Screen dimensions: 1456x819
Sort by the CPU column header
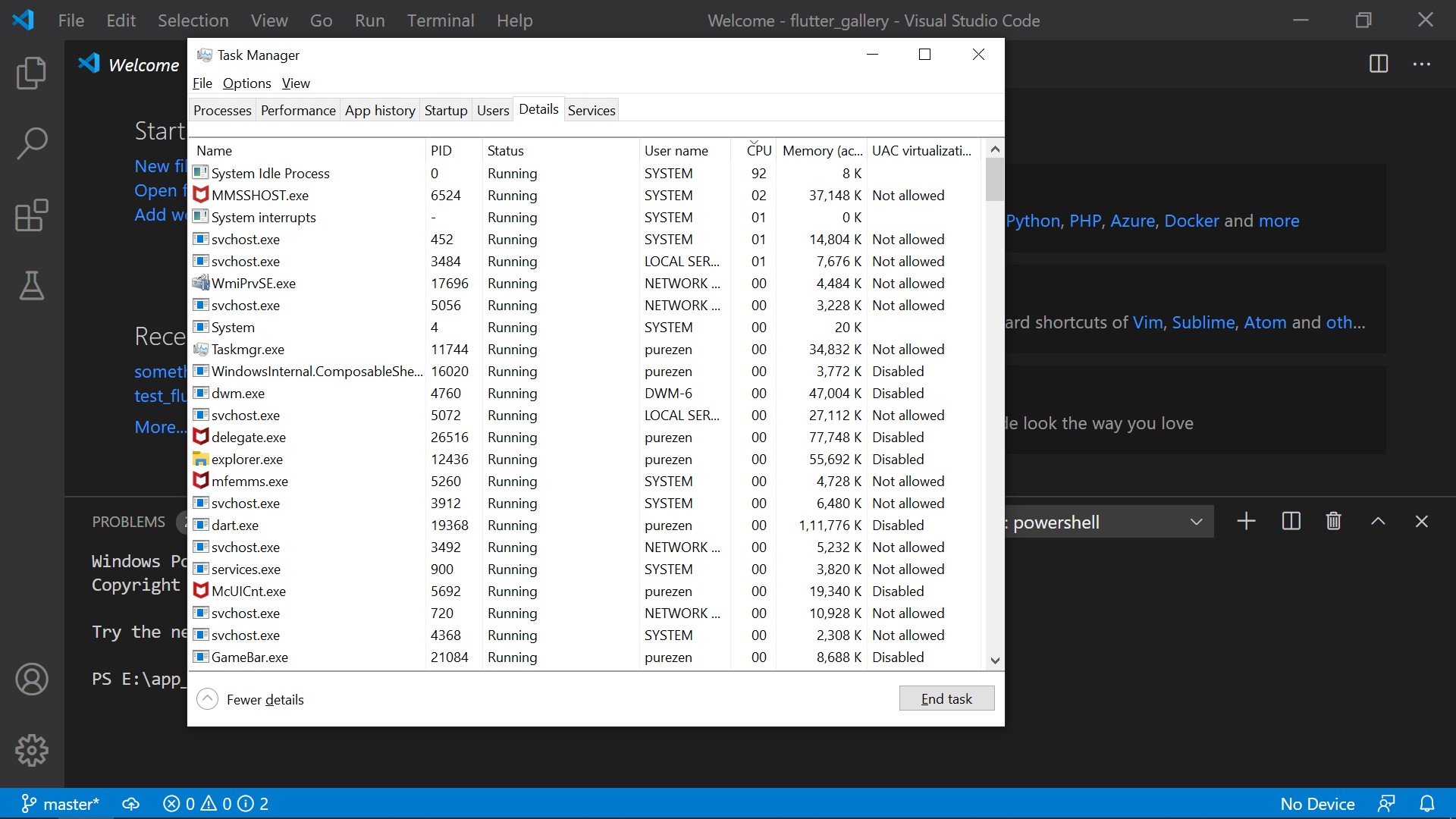[x=758, y=150]
